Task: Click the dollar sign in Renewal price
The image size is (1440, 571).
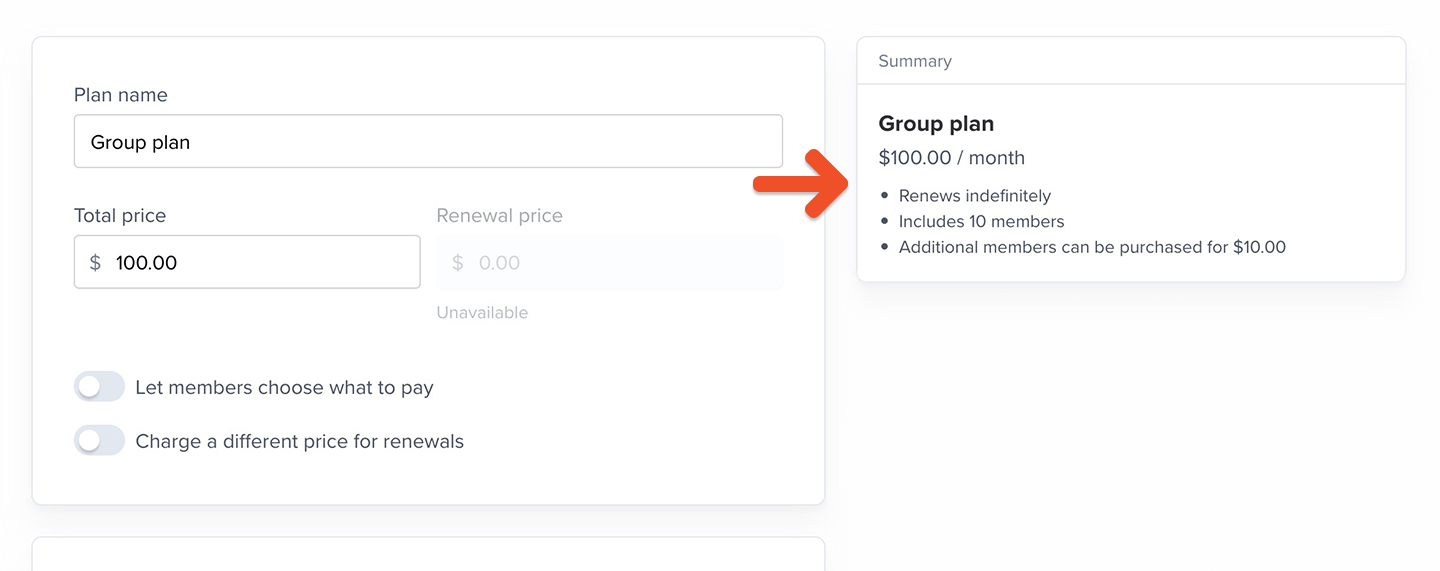Action: (457, 263)
